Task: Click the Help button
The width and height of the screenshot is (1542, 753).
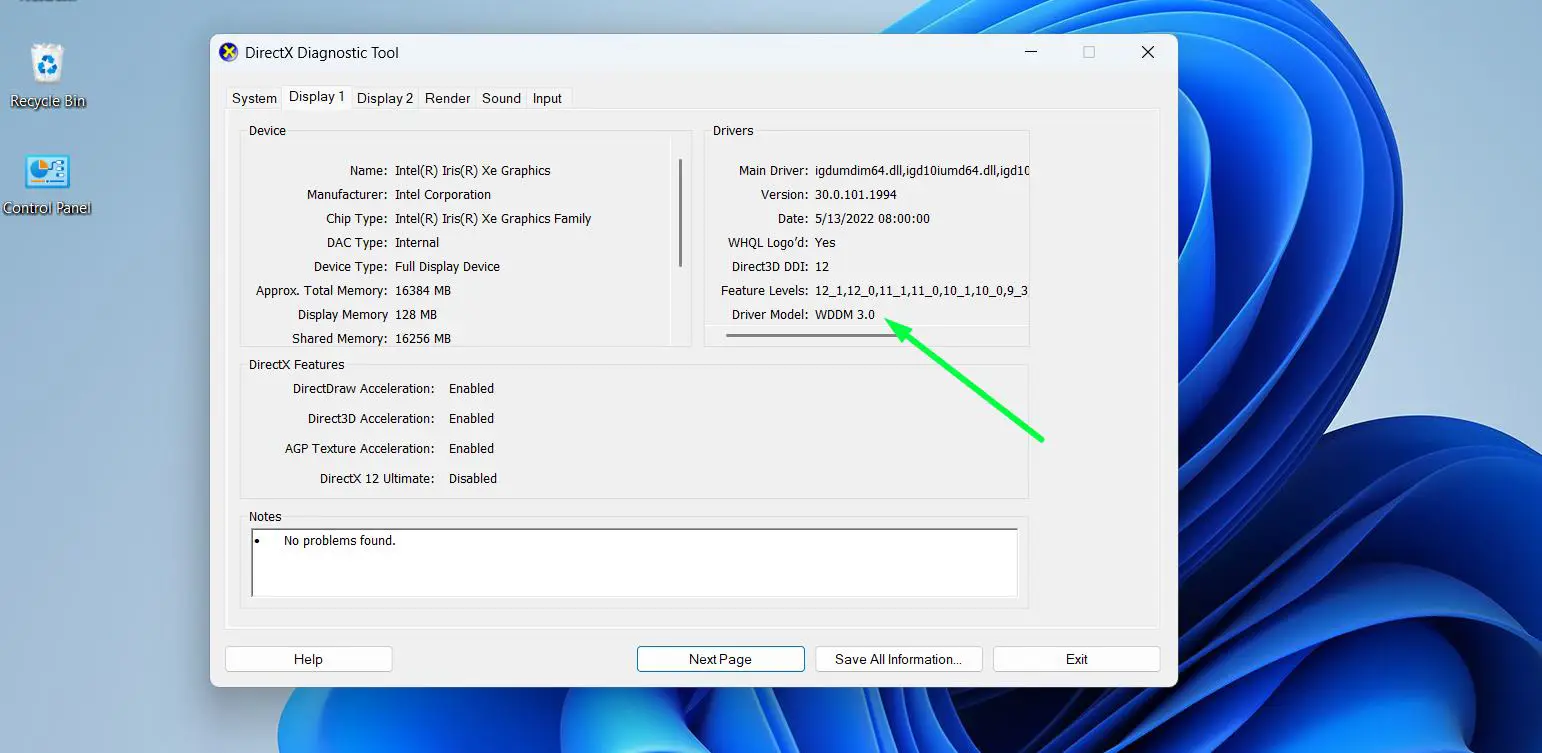Action: click(x=308, y=658)
